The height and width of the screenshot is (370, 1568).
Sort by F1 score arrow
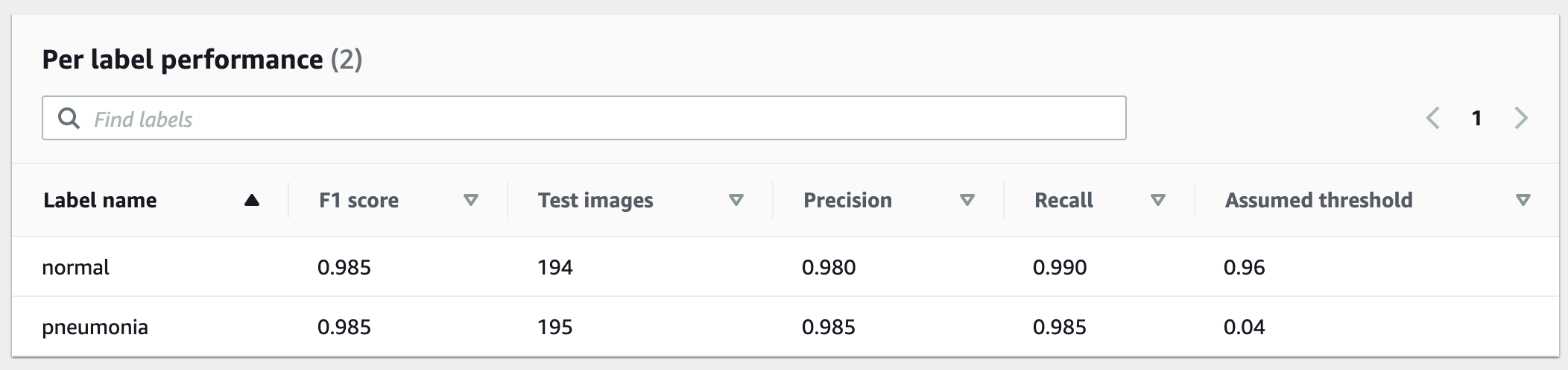471,200
